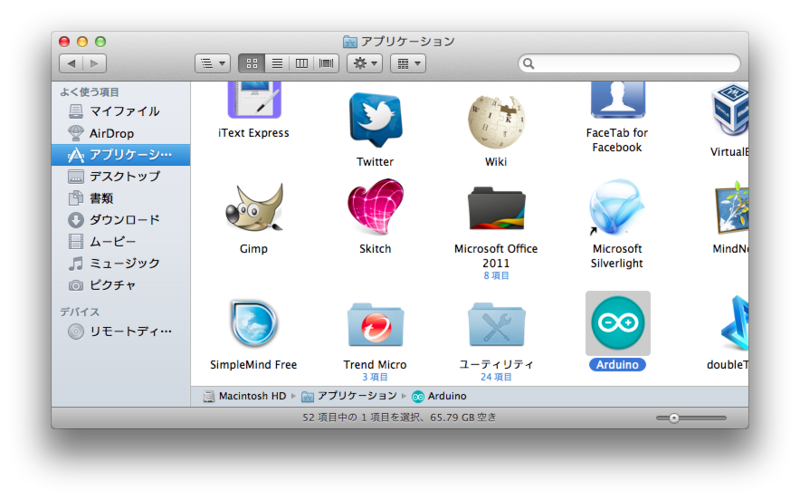Click the '24 項目' label under ユーティリティ
Image resolution: width=800 pixels, height=500 pixels.
pyautogui.click(x=496, y=377)
